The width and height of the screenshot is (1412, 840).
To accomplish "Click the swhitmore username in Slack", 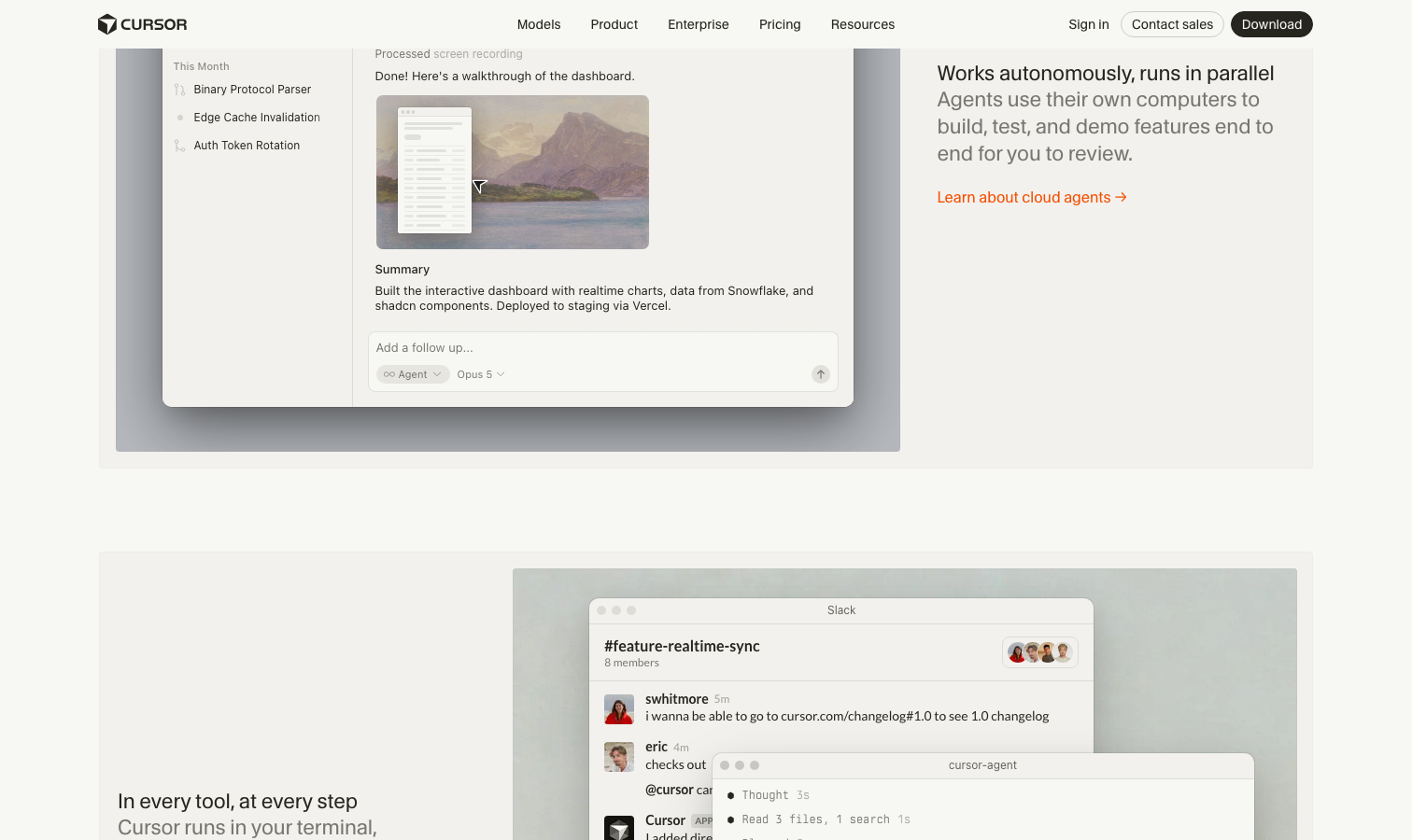I will (677, 699).
